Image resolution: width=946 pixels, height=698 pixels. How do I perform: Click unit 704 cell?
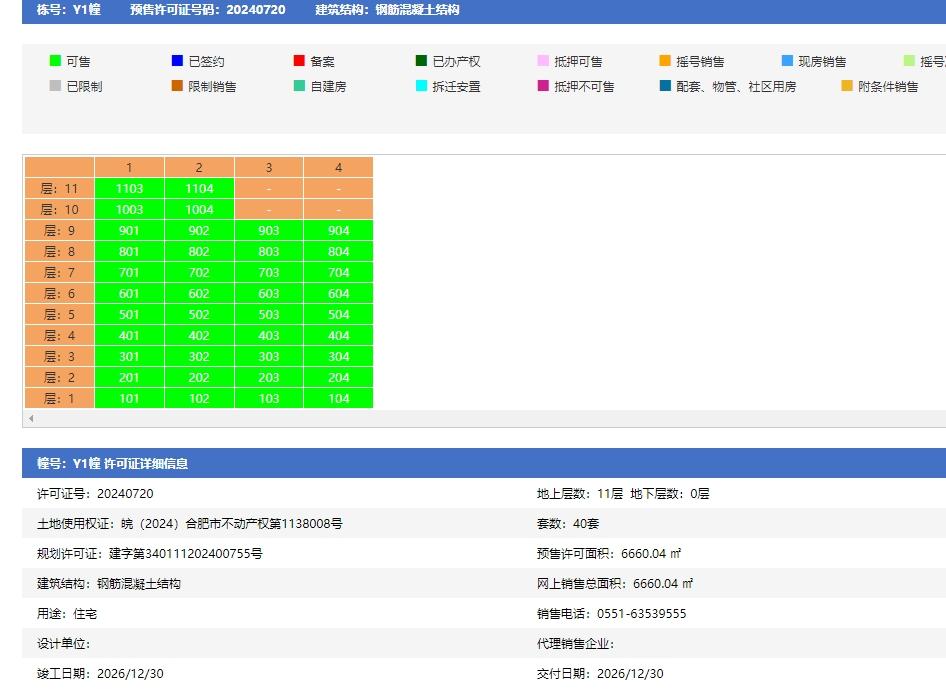(338, 273)
